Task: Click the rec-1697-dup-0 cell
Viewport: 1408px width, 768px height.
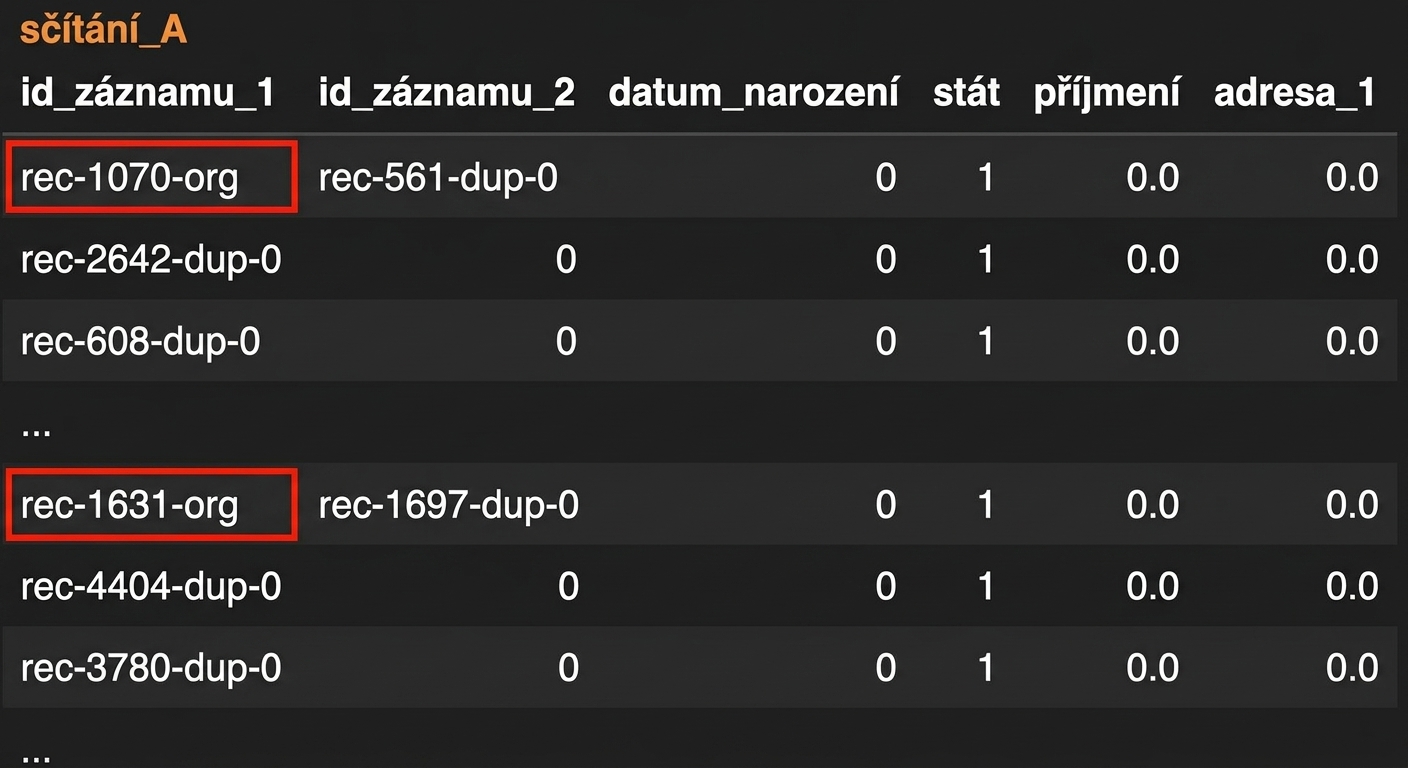Action: tap(448, 505)
